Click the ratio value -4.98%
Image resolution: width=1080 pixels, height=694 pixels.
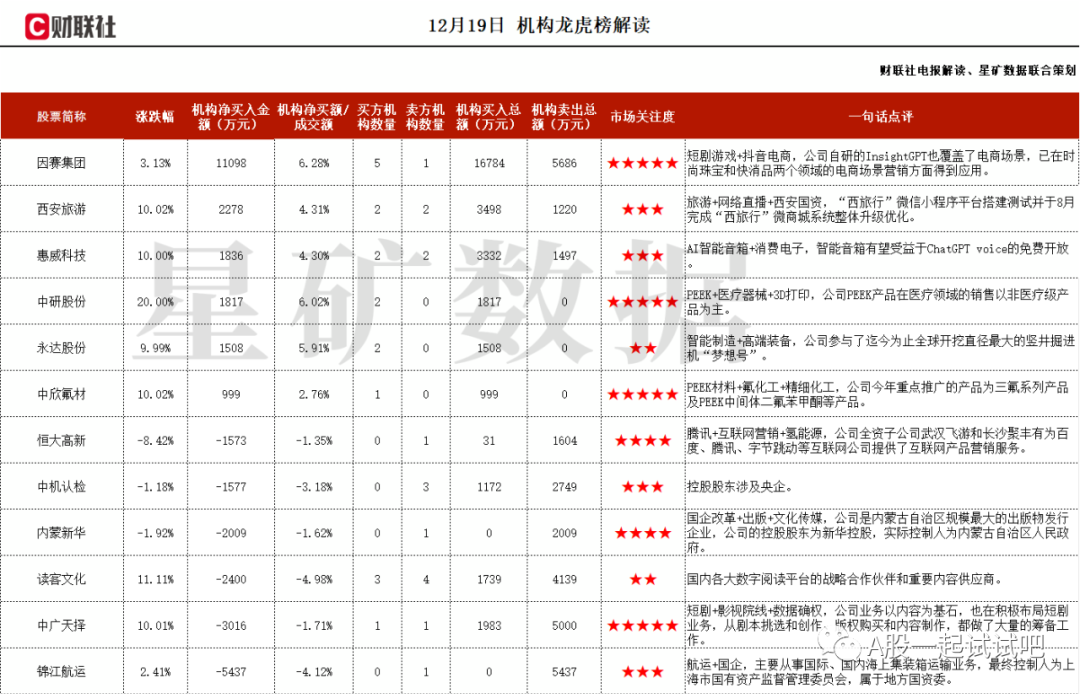tap(313, 579)
